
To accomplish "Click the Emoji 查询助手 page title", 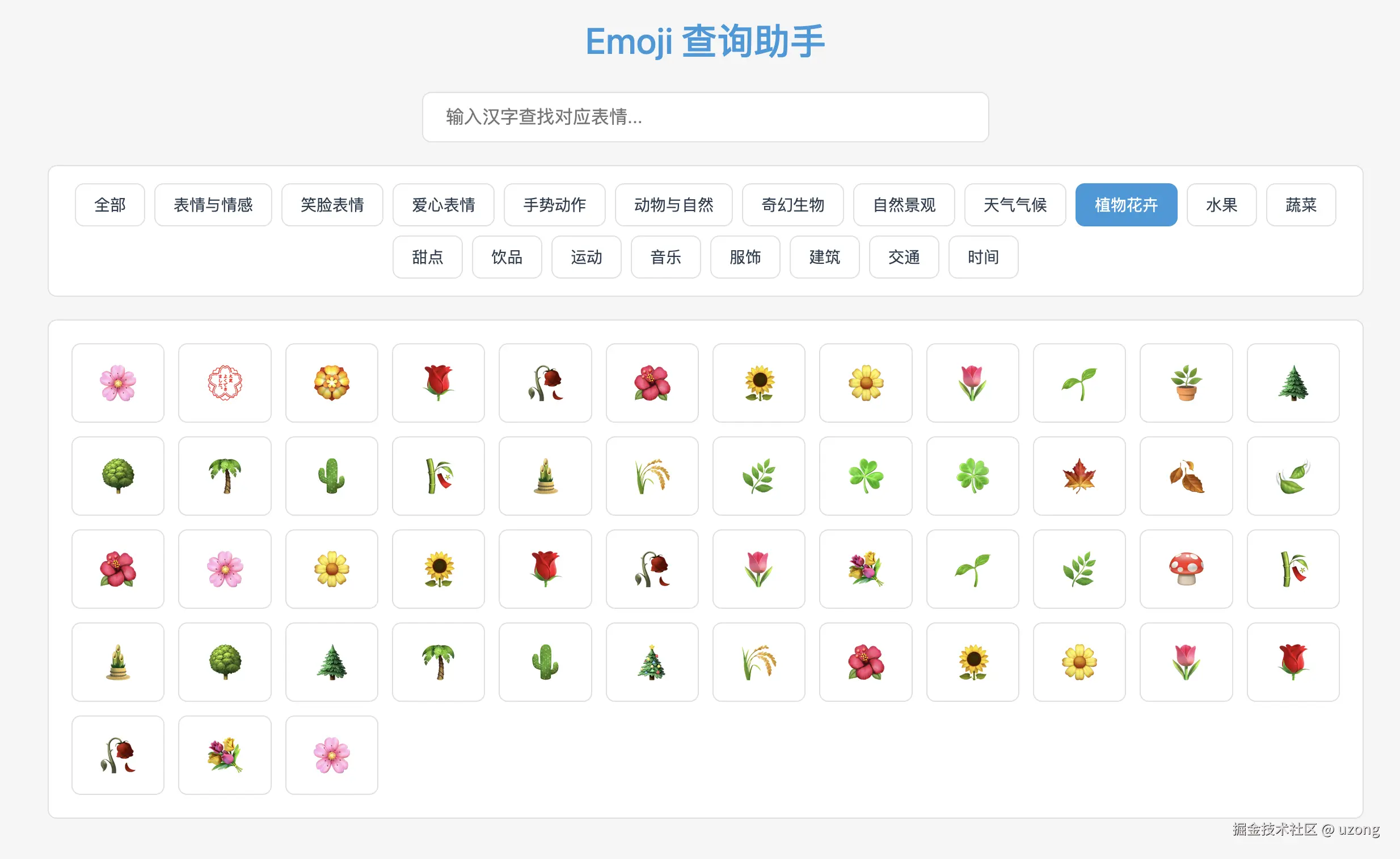I will coord(705,41).
